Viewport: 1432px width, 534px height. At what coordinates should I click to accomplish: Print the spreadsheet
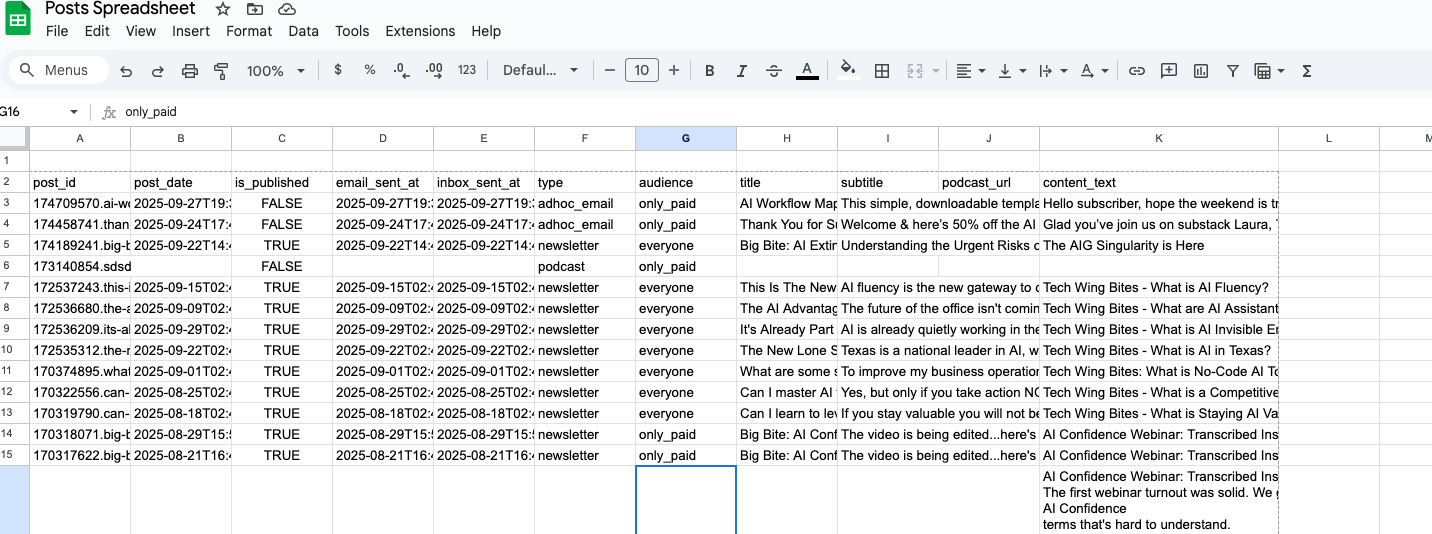point(190,71)
